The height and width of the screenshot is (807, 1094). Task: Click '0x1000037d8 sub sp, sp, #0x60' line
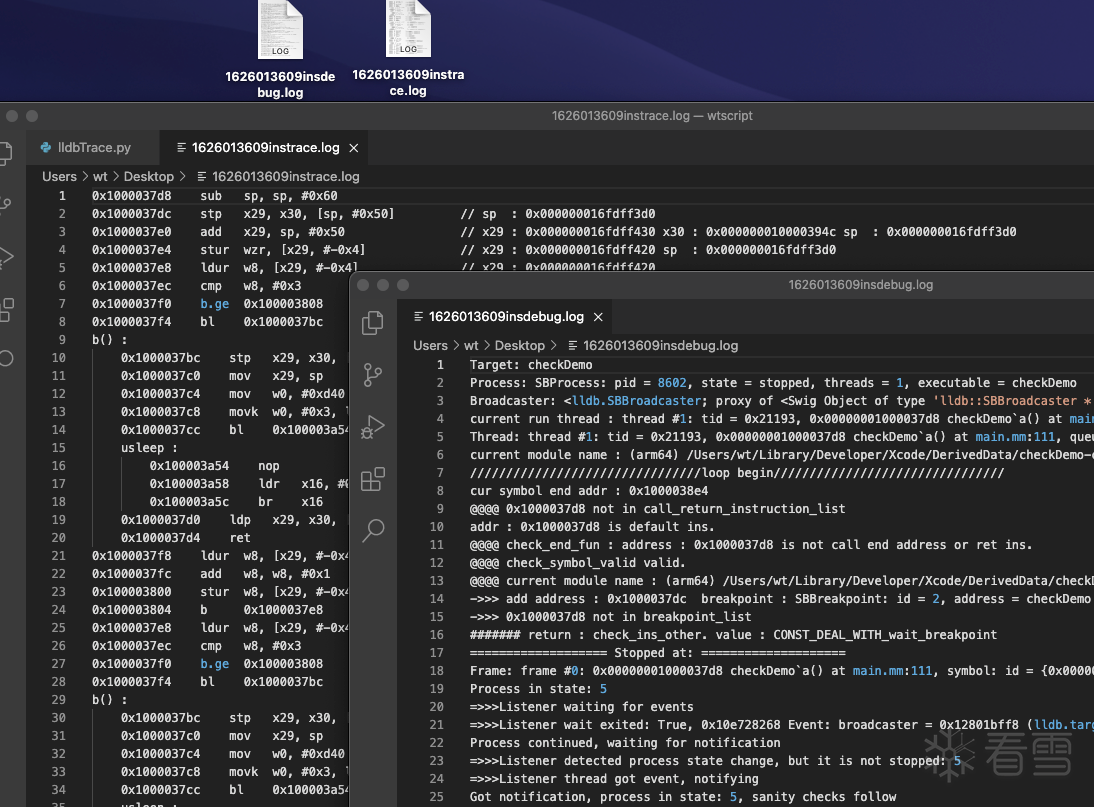pos(215,196)
